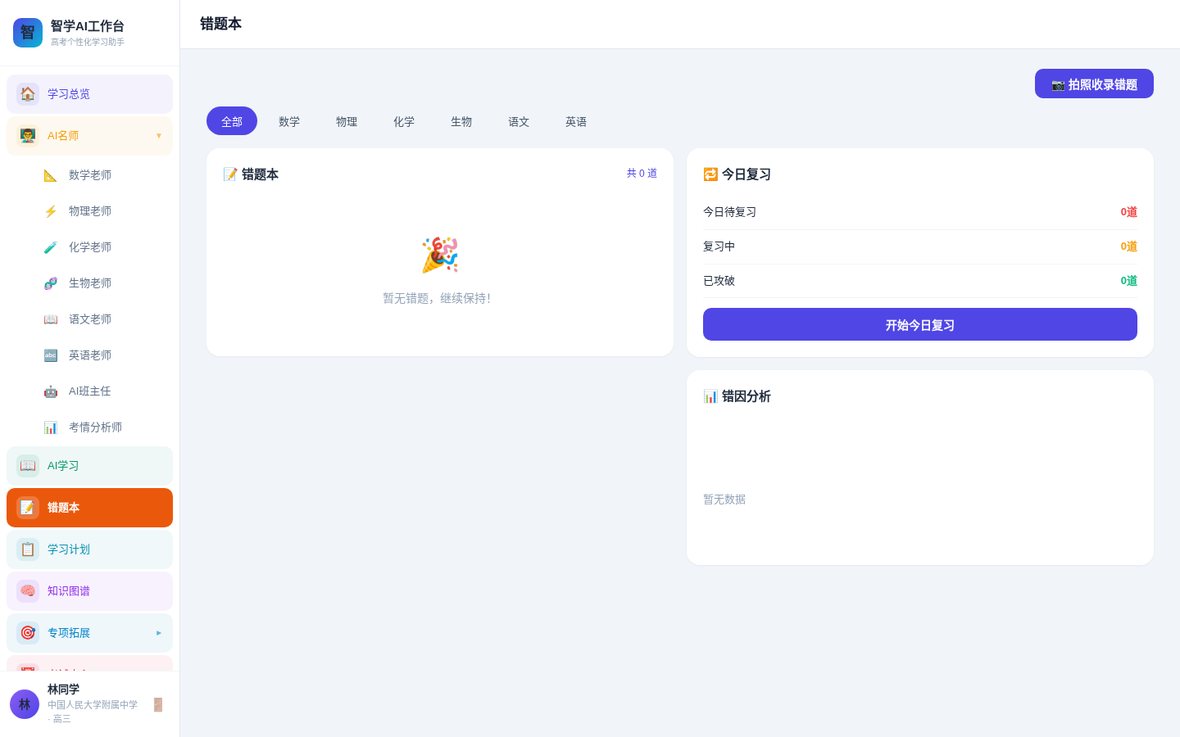Screen dimensions: 1180x737
Task: Click the house icon beside 学习总览
Action: pyautogui.click(x=28, y=94)
